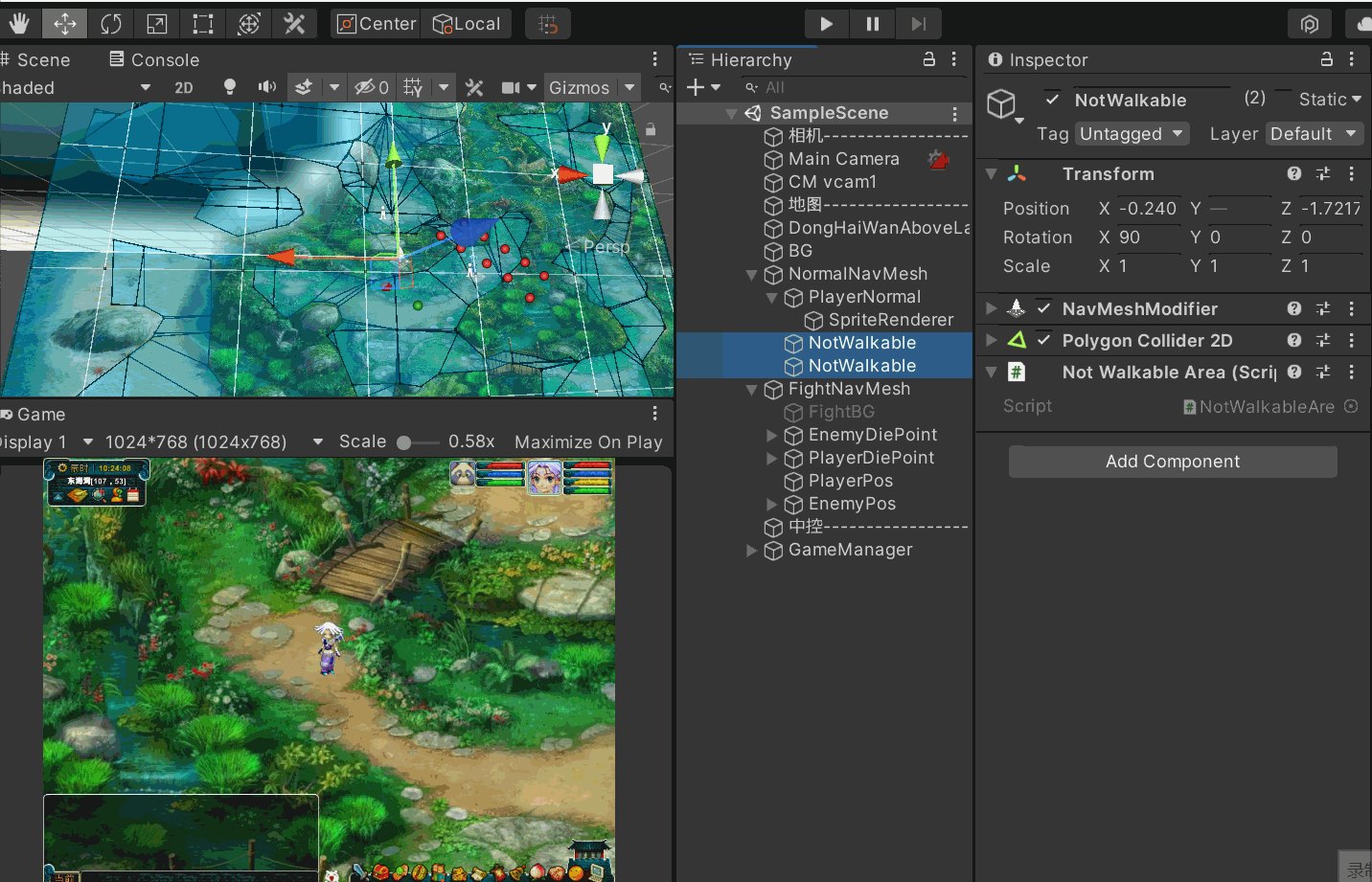This screenshot has height=882, width=1372.
Task: Select Main Camera in Hierarchy
Action: [x=843, y=159]
